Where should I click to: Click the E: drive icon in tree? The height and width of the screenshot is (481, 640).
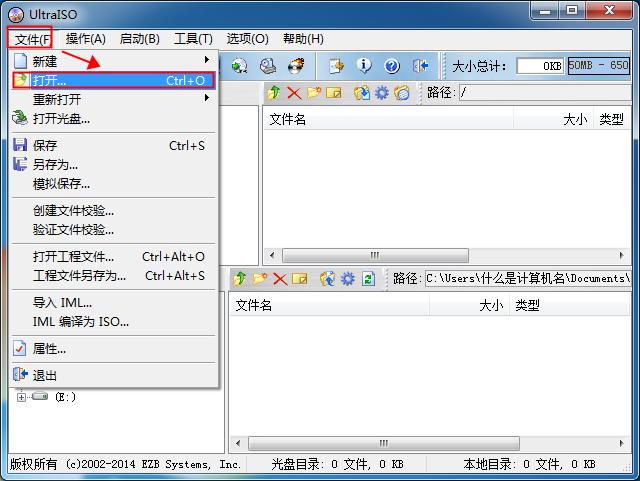pyautogui.click(x=40, y=396)
